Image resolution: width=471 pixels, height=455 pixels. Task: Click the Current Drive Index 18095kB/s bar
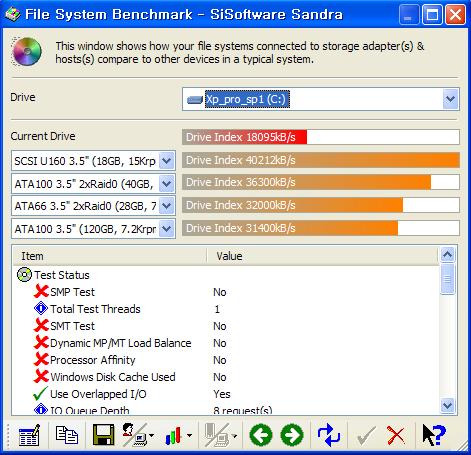(321, 137)
